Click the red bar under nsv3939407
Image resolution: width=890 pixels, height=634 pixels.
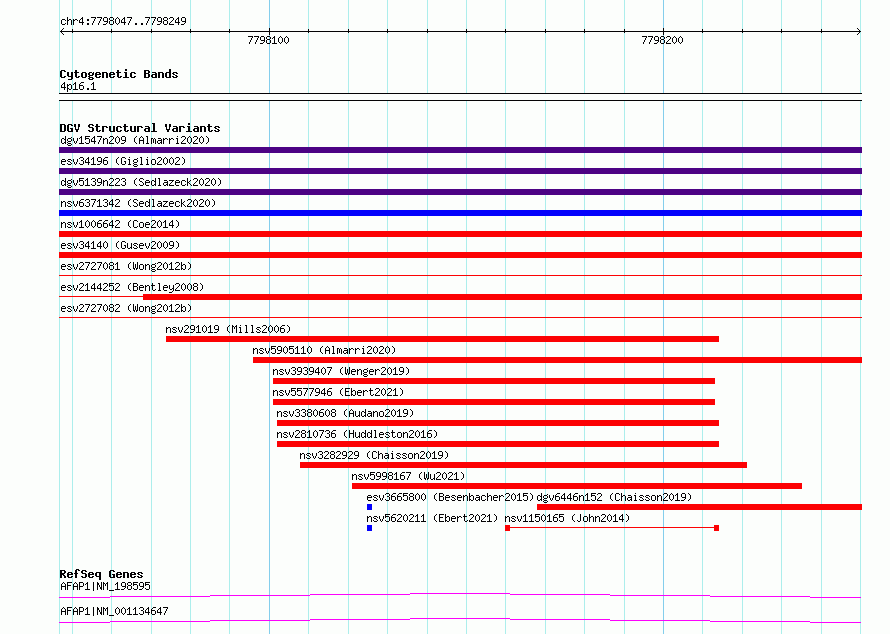(x=494, y=381)
